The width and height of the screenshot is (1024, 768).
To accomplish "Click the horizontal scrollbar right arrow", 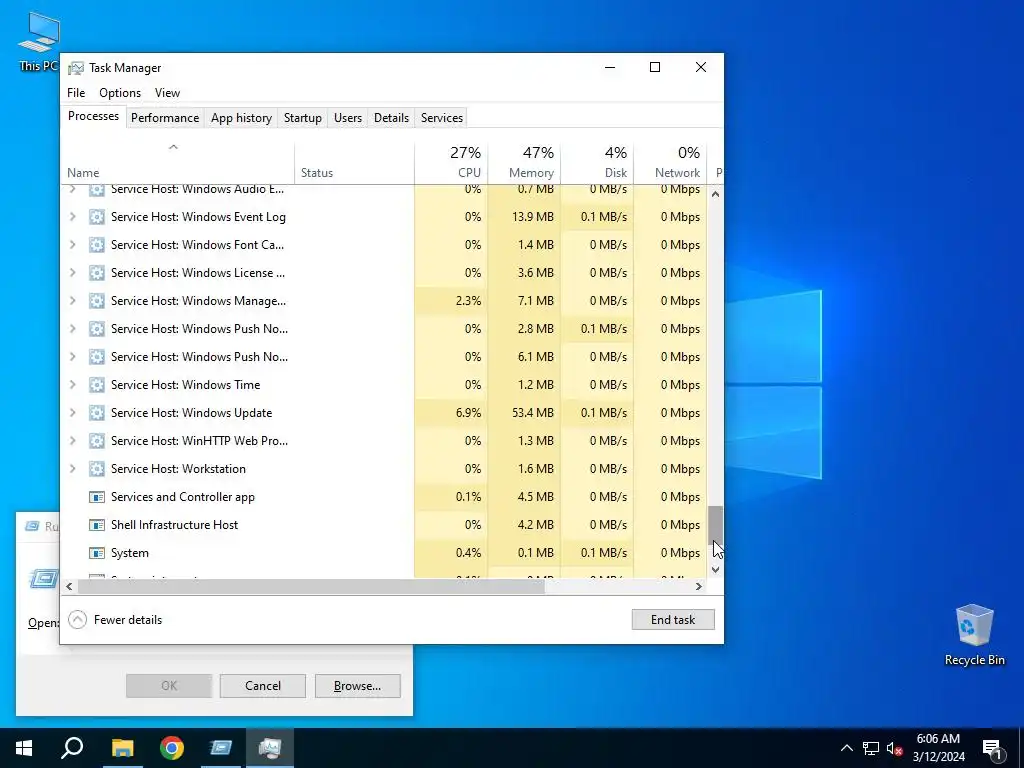I will [x=699, y=586].
